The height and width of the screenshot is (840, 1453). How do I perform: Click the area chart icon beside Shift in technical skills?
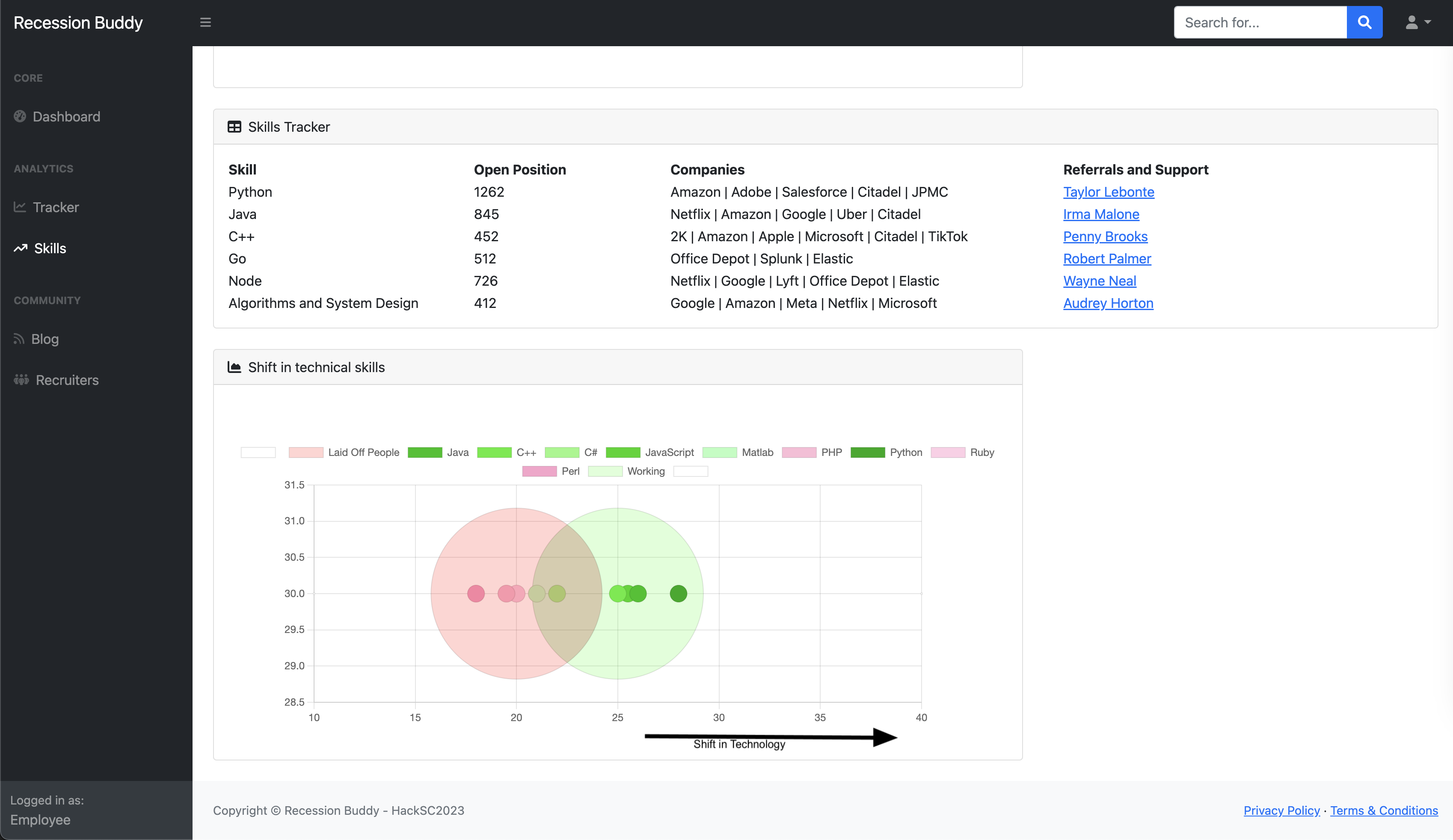(234, 367)
